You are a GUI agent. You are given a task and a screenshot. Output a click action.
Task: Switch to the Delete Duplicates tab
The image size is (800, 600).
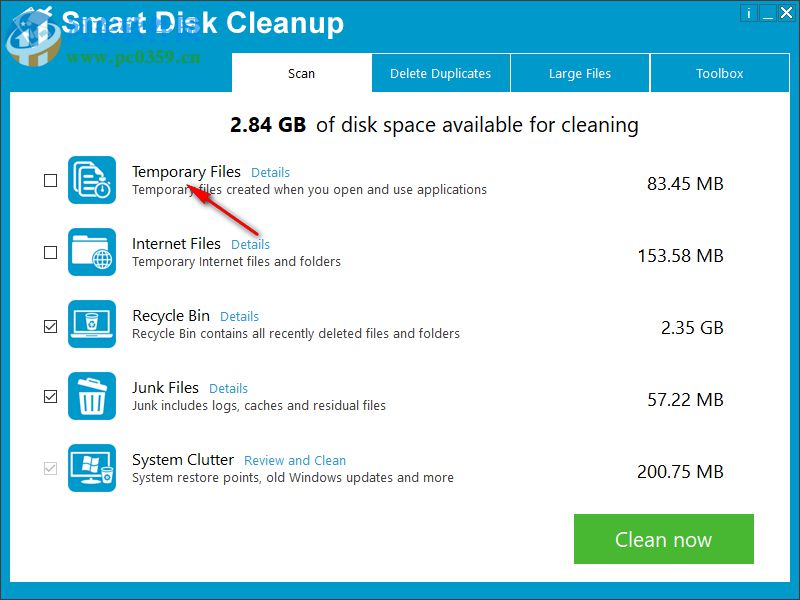coord(440,72)
